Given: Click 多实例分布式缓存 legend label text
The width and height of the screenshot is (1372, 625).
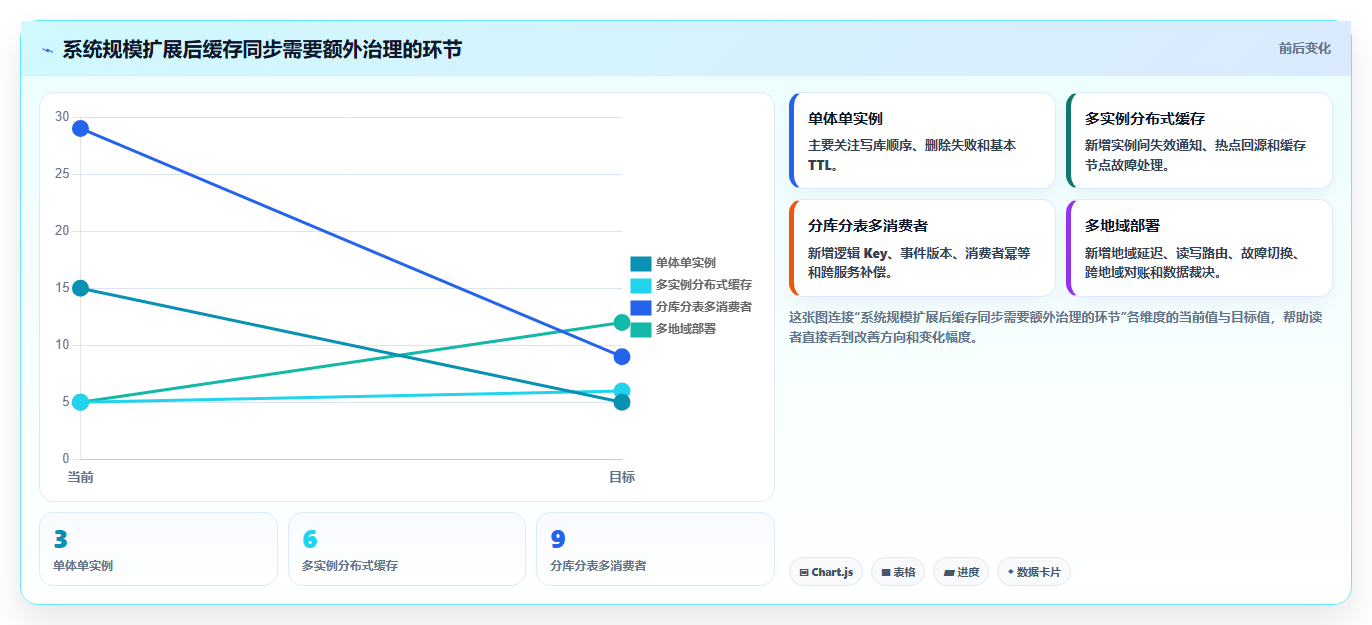Looking at the screenshot, I should [704, 285].
